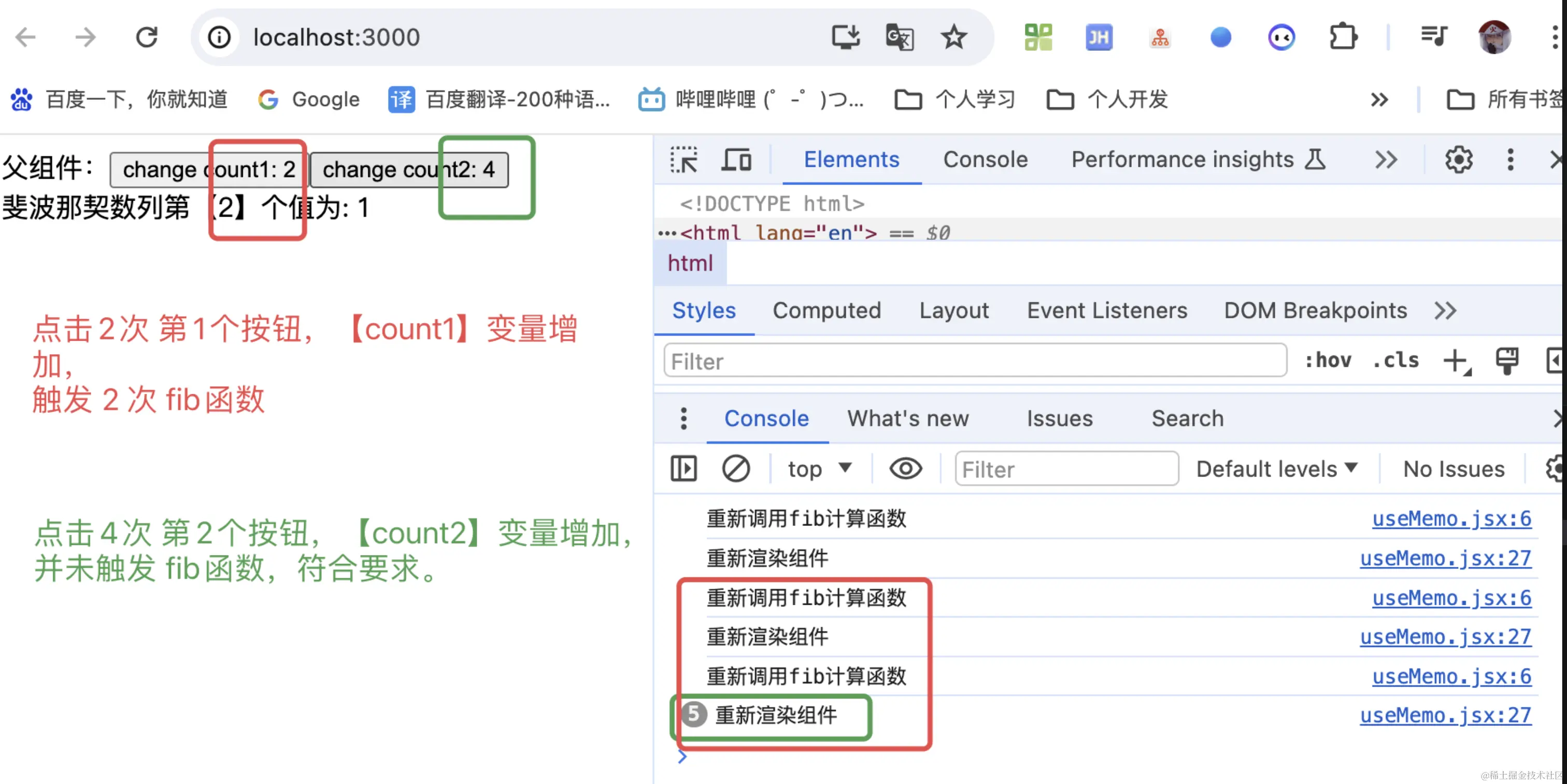Viewport: 1567px width, 784px height.
Task: Focus the Styles Filter input field
Action: [975, 361]
